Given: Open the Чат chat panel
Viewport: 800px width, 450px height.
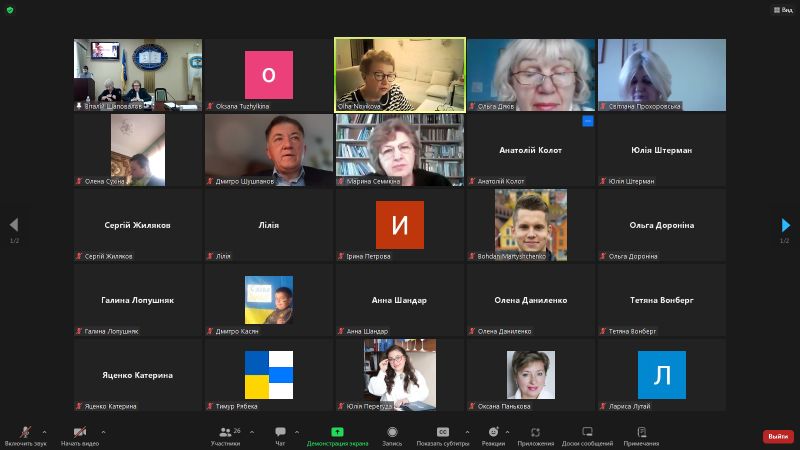Looking at the screenshot, I should pyautogui.click(x=280, y=435).
